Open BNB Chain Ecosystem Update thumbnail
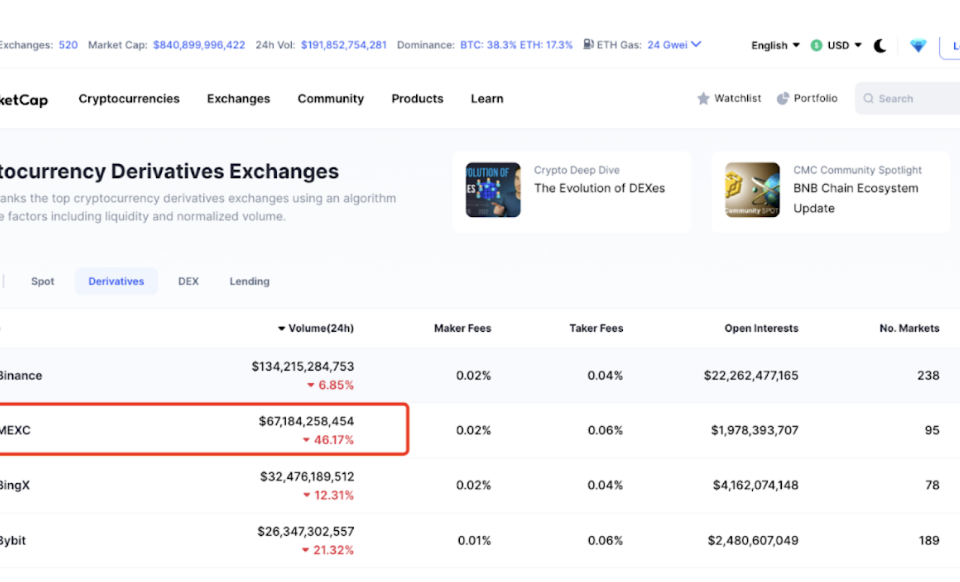 coord(752,190)
